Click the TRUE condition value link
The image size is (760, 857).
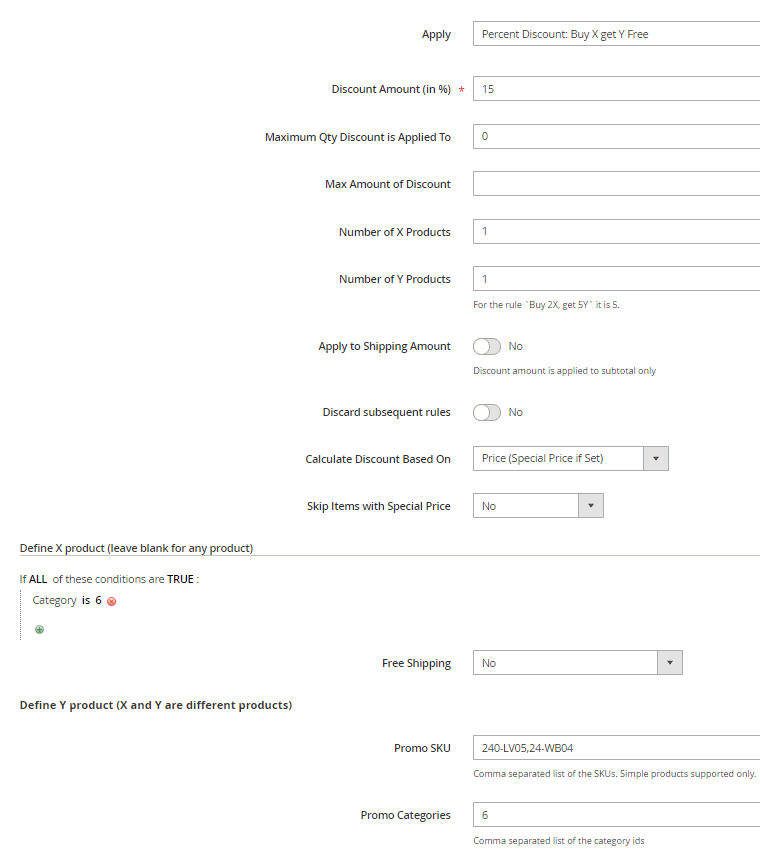pyautogui.click(x=181, y=579)
